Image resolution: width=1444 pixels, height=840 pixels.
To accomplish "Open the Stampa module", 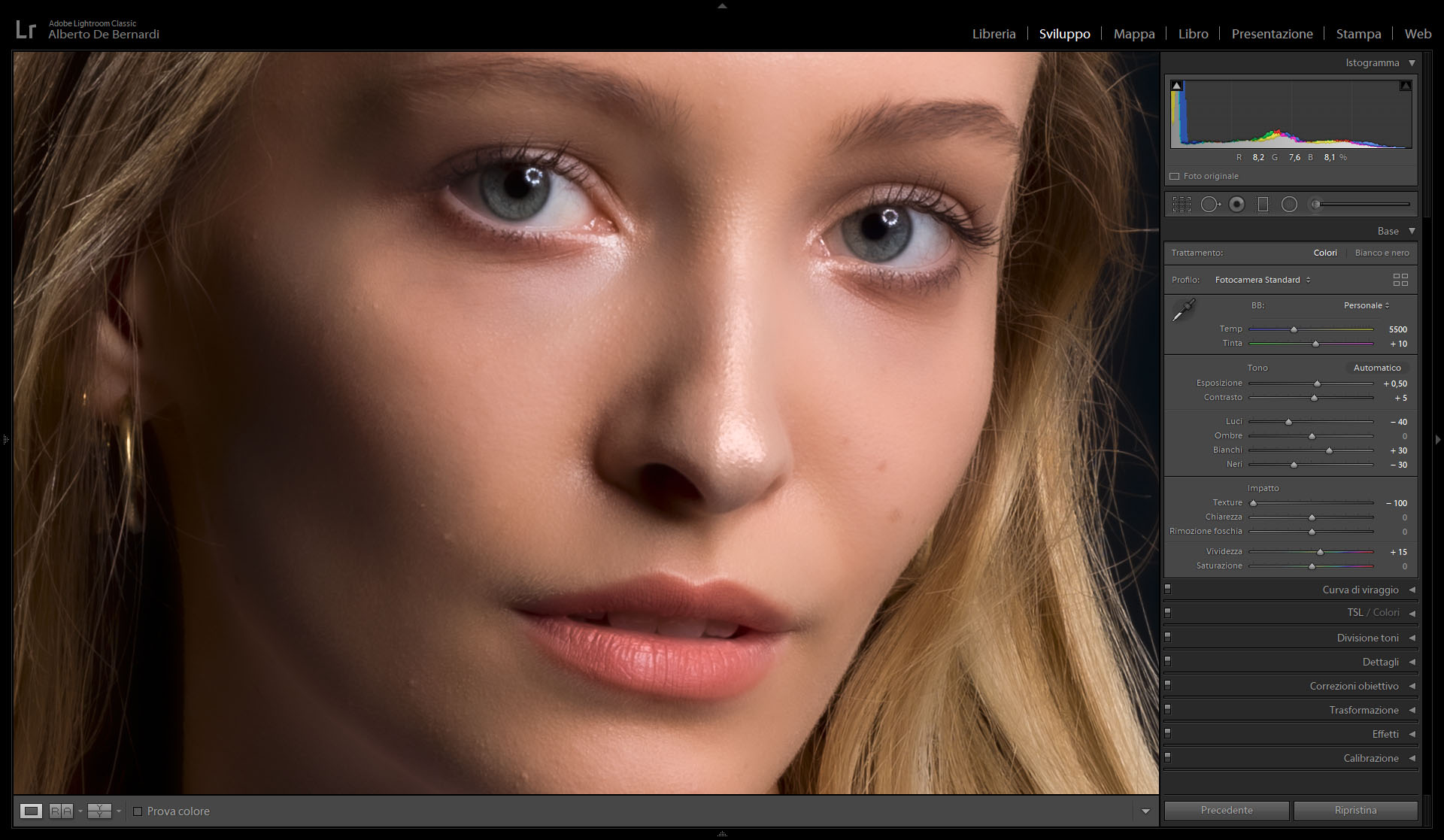I will click(1358, 34).
